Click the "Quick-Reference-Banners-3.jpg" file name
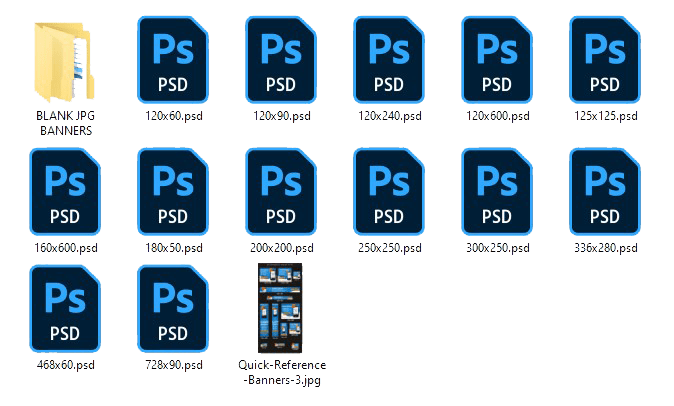 click(282, 372)
